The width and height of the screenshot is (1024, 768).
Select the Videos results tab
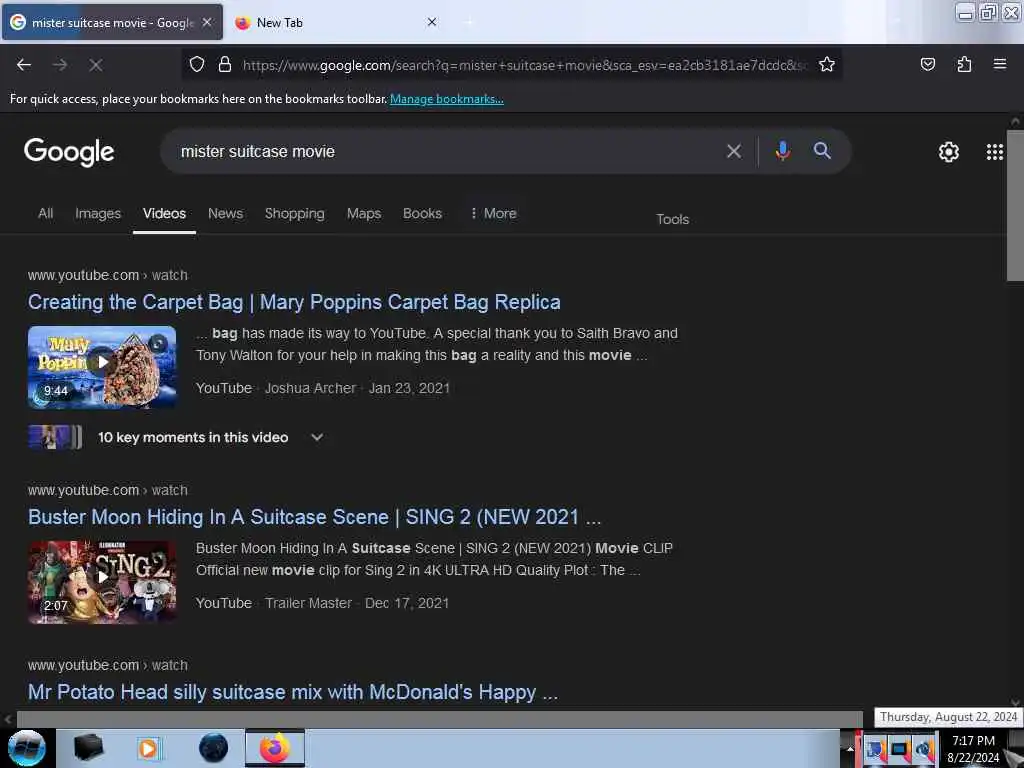click(x=164, y=214)
